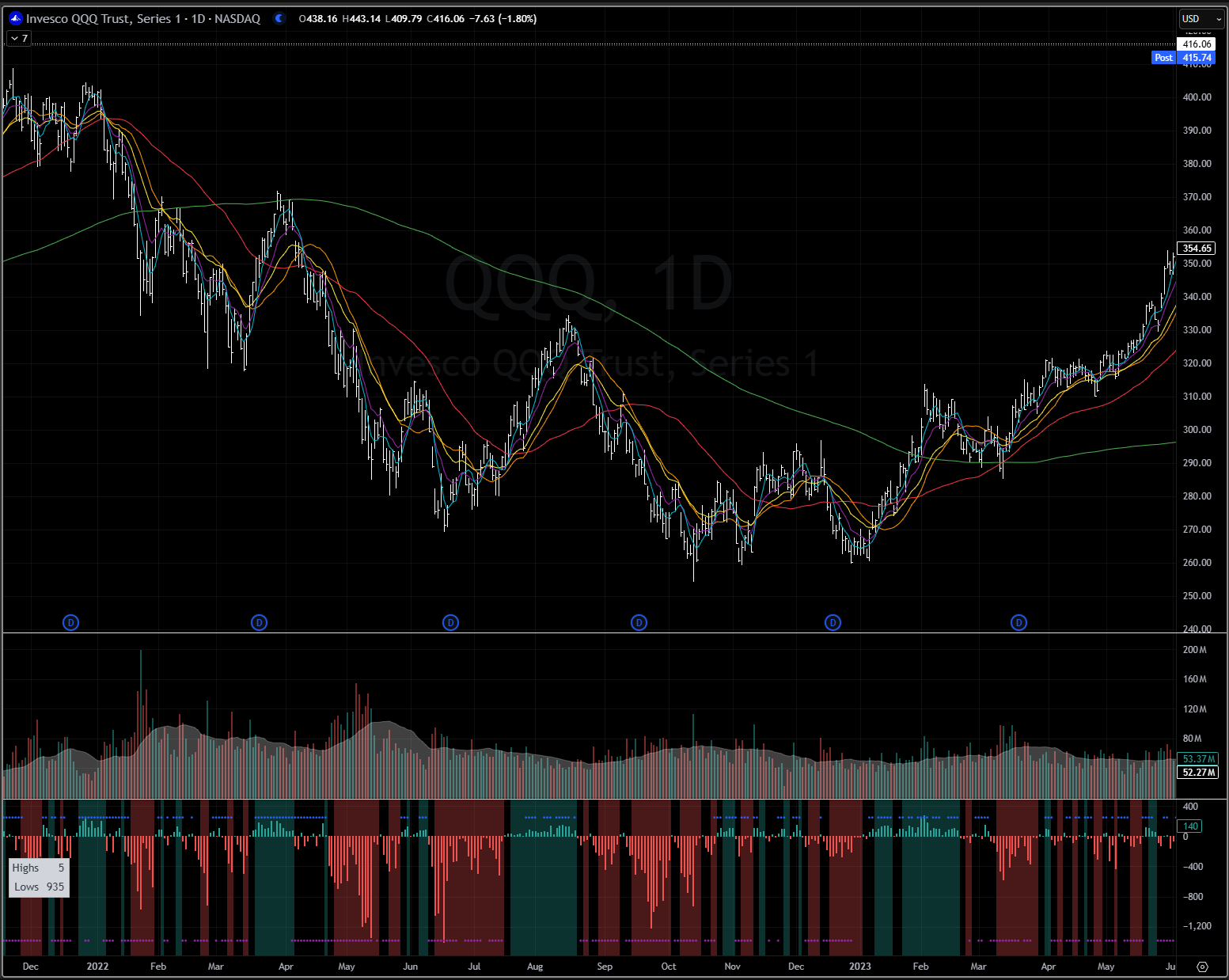1229x980 pixels.
Task: Click the Oct label on time axis
Action: pos(669,967)
